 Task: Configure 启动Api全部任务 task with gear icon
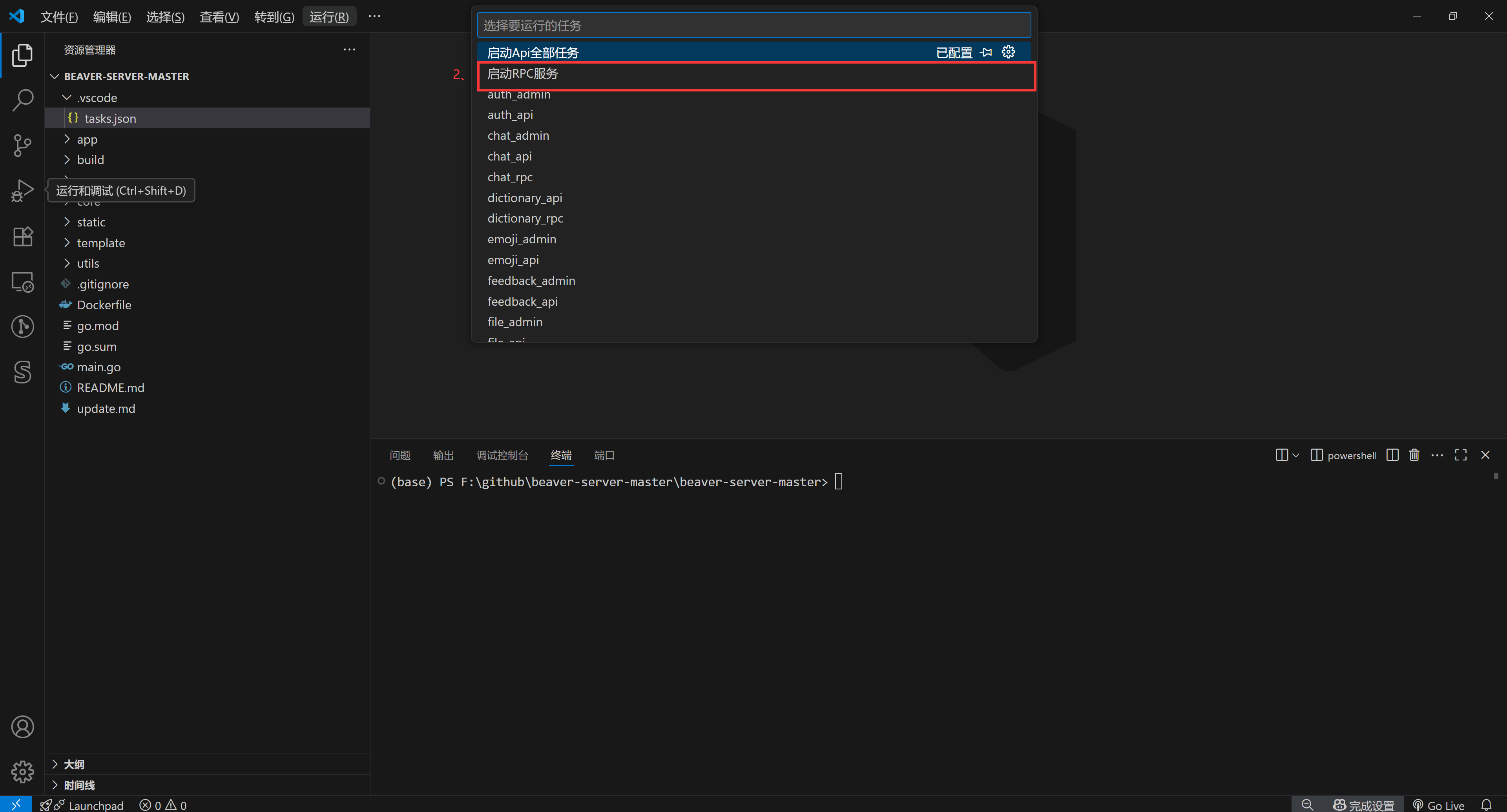click(1008, 52)
